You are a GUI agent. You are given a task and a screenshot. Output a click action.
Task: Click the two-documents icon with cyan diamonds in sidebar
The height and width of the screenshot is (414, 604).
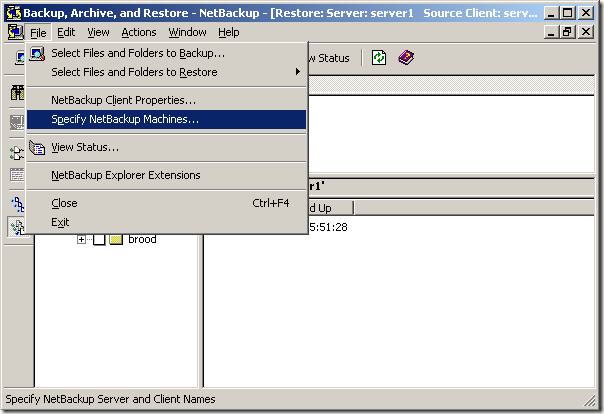(x=17, y=153)
